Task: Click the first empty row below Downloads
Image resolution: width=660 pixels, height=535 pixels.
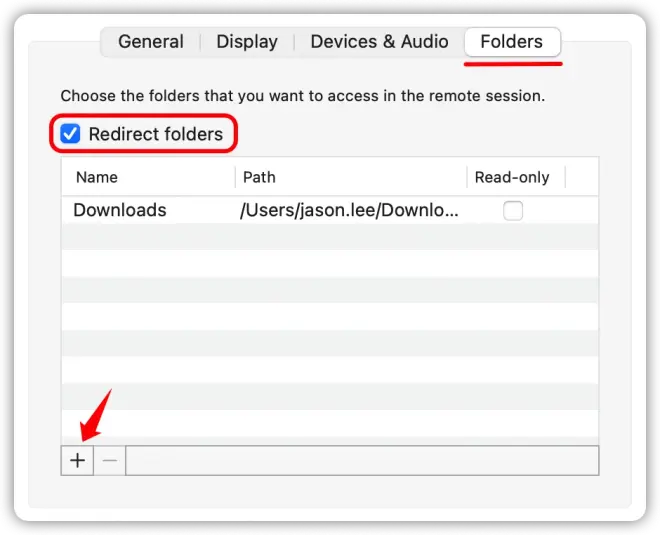Action: tap(330, 237)
